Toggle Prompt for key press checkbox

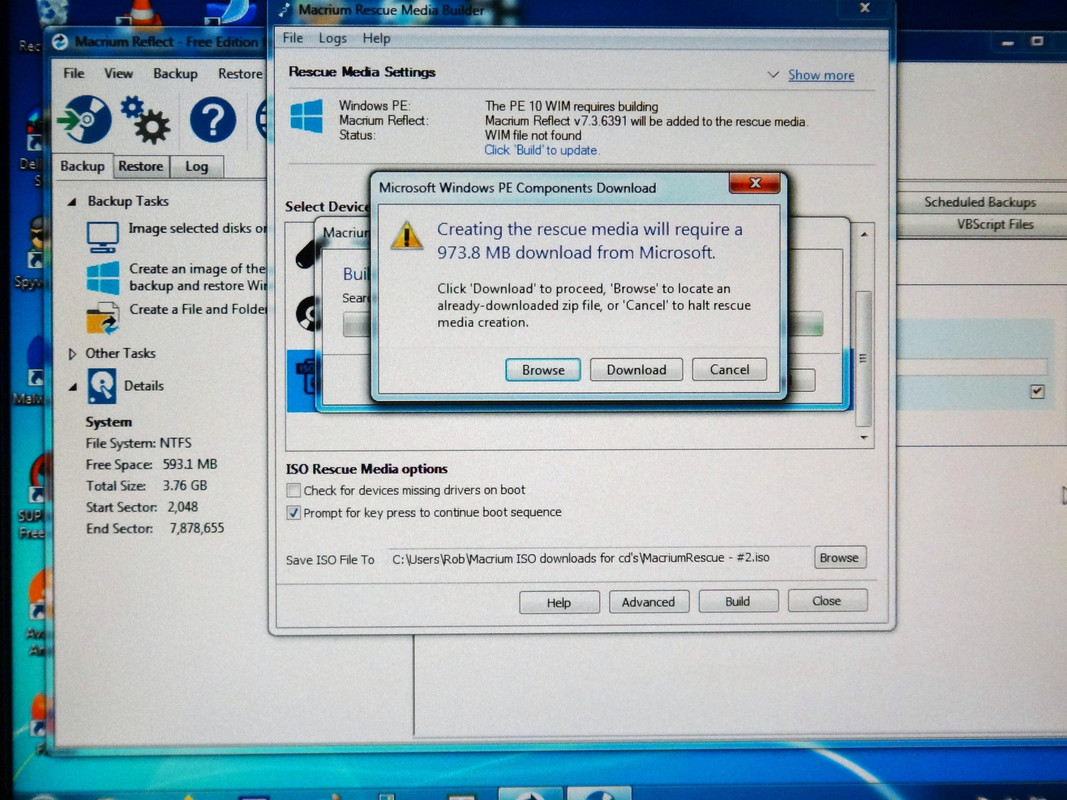pos(293,513)
